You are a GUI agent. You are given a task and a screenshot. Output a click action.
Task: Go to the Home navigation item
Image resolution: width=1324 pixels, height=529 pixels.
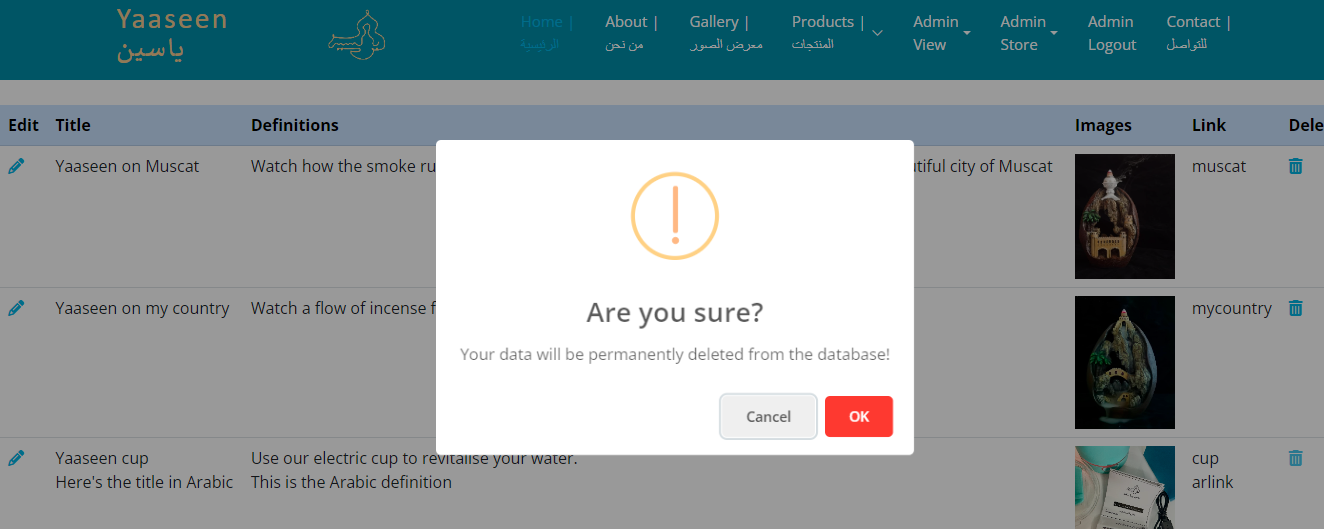pyautogui.click(x=546, y=32)
